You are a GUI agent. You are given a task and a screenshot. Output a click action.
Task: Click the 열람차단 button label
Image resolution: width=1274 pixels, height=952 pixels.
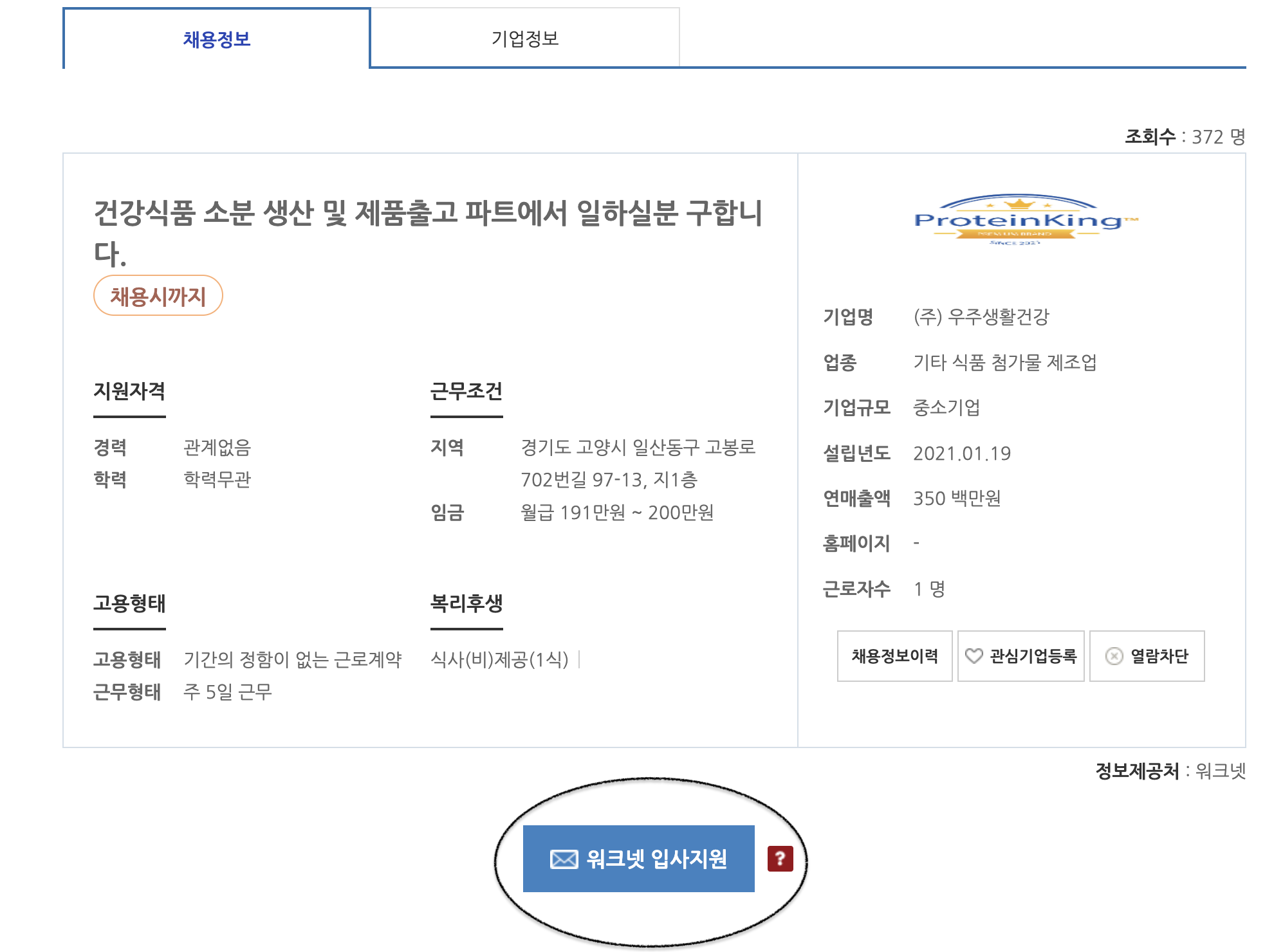click(x=1159, y=656)
